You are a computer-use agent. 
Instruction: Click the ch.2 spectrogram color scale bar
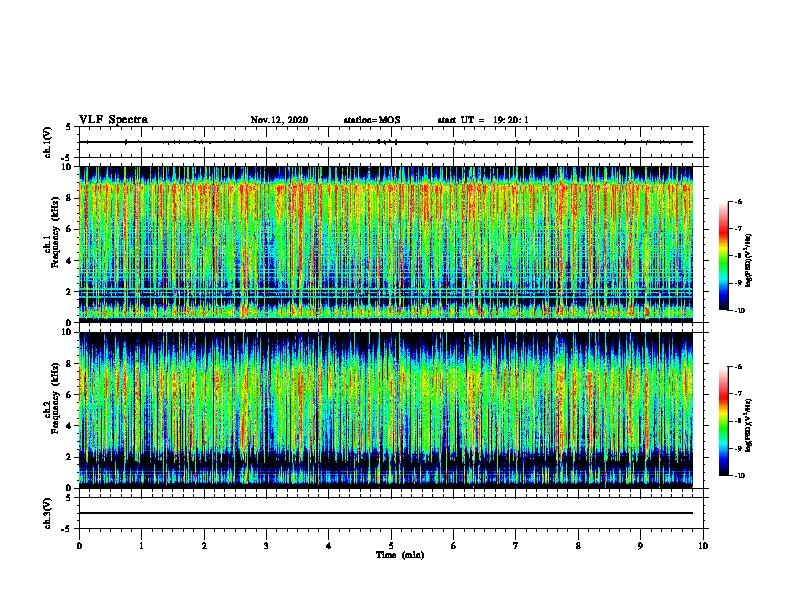click(x=724, y=421)
